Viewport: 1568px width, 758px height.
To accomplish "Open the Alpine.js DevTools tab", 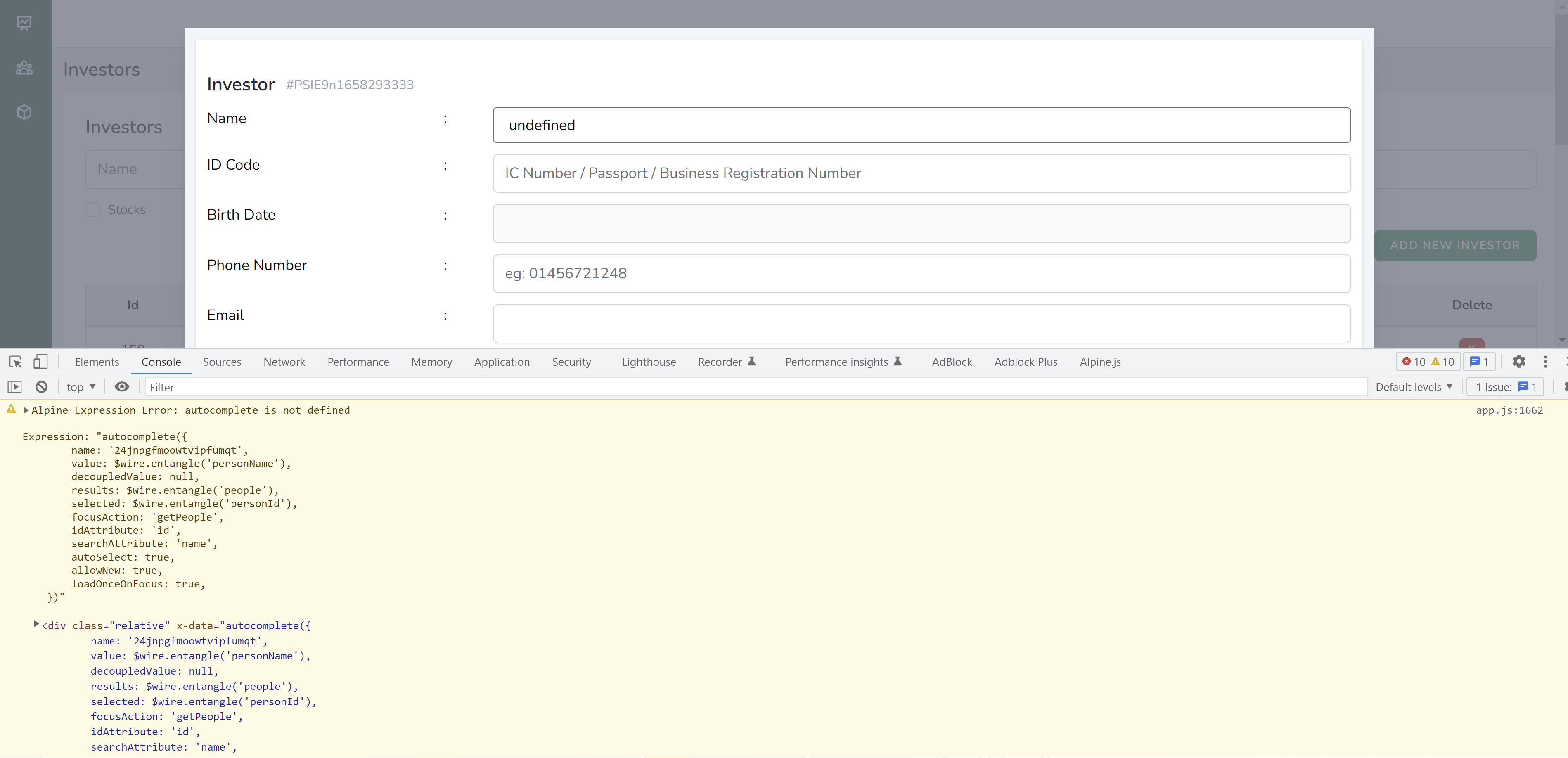I will (x=1099, y=362).
